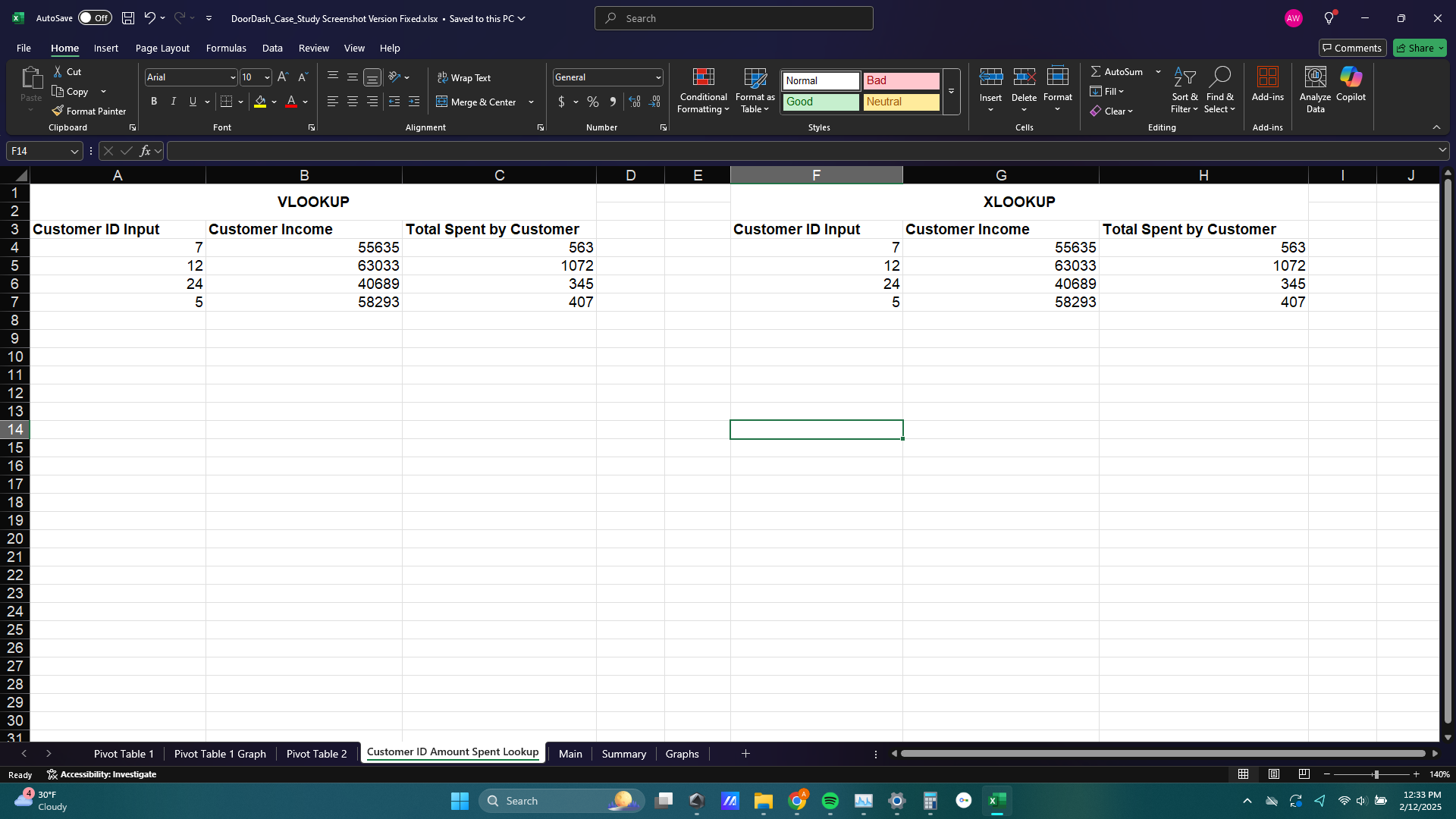Open the General number format dropdown
Screen dimensions: 1456x819
pyautogui.click(x=657, y=77)
